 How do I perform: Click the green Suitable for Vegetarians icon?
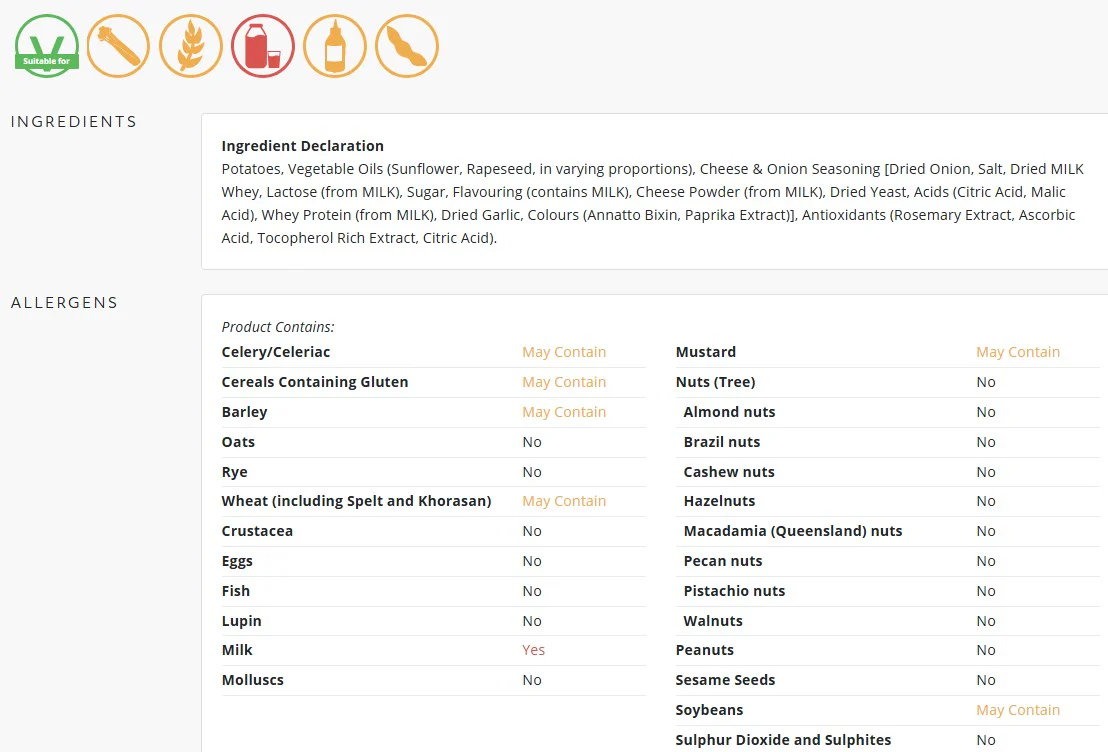click(x=47, y=46)
